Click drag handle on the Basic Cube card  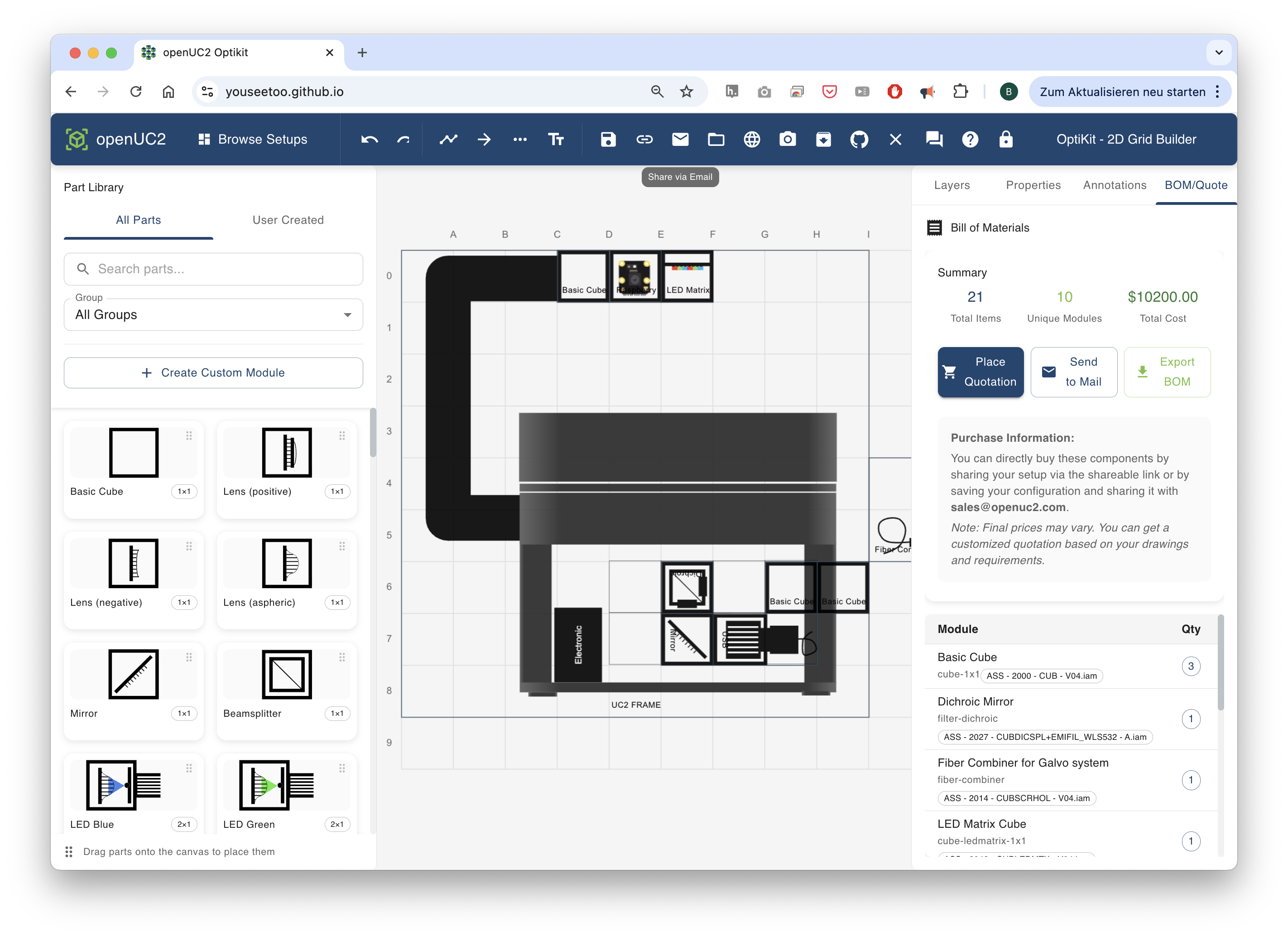(x=189, y=436)
